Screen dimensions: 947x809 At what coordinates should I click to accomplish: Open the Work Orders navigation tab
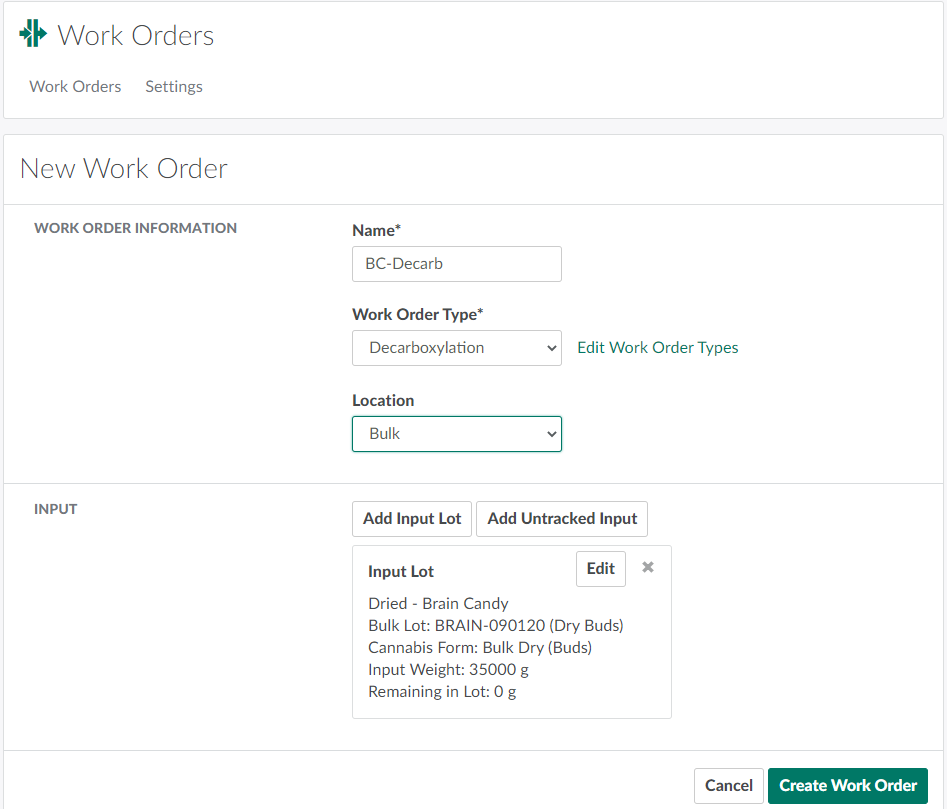[x=75, y=87]
